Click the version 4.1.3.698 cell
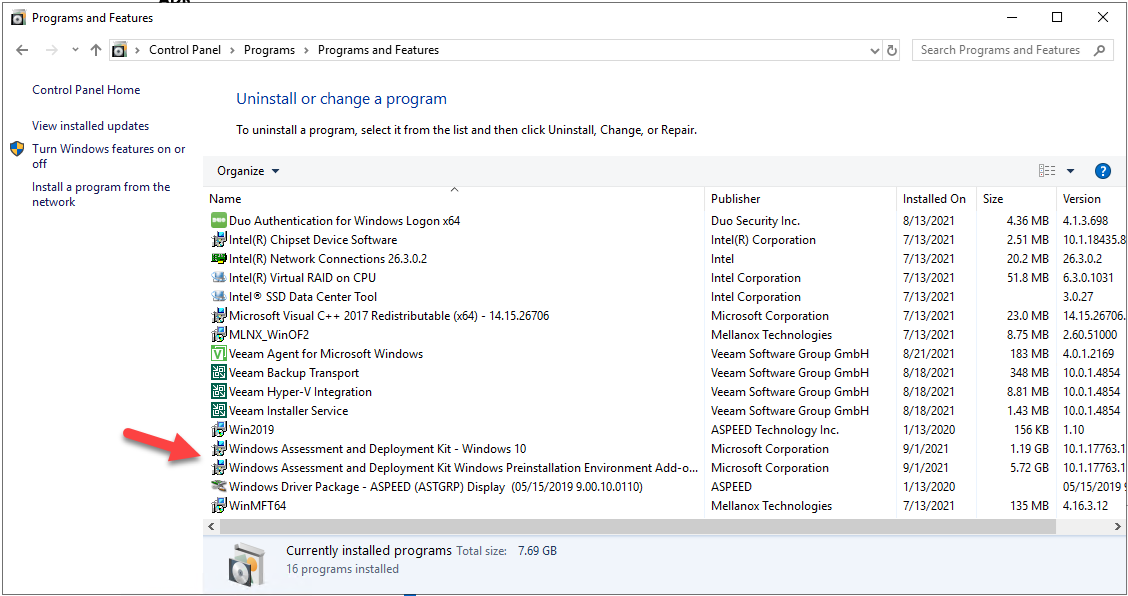This screenshot has height=596, width=1128. pos(1086,221)
